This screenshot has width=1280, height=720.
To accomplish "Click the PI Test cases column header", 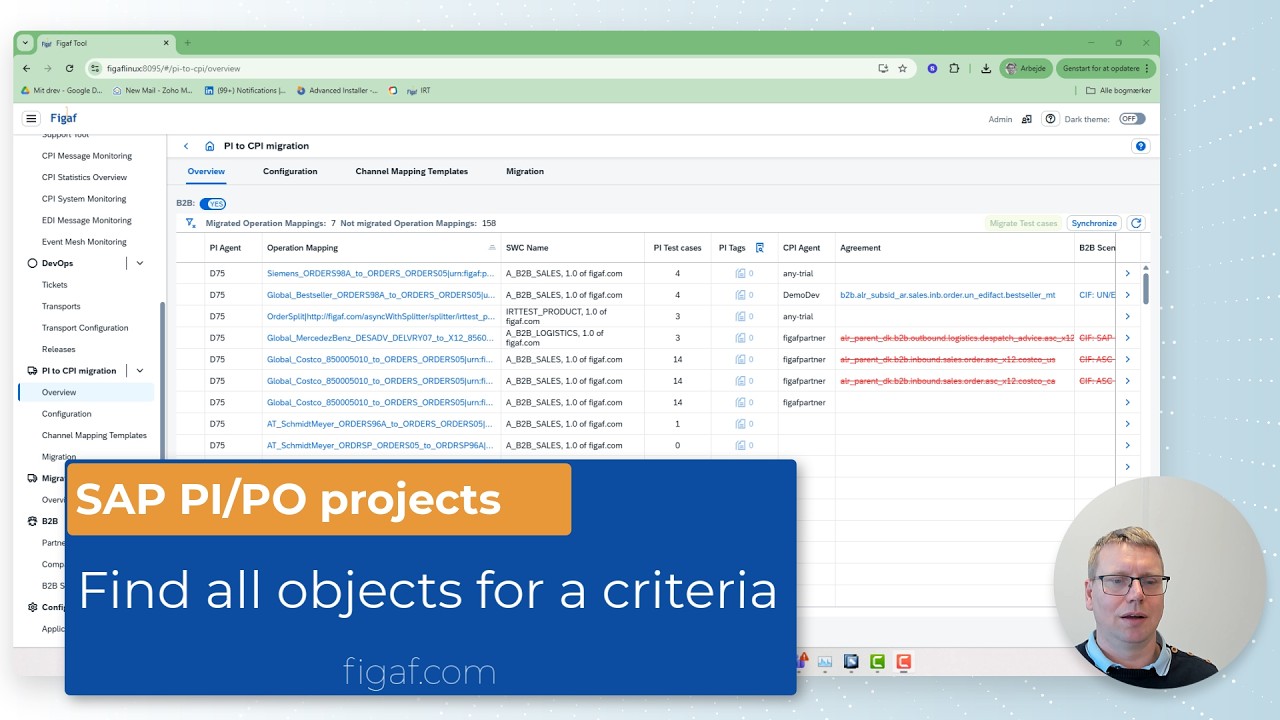I will [677, 248].
